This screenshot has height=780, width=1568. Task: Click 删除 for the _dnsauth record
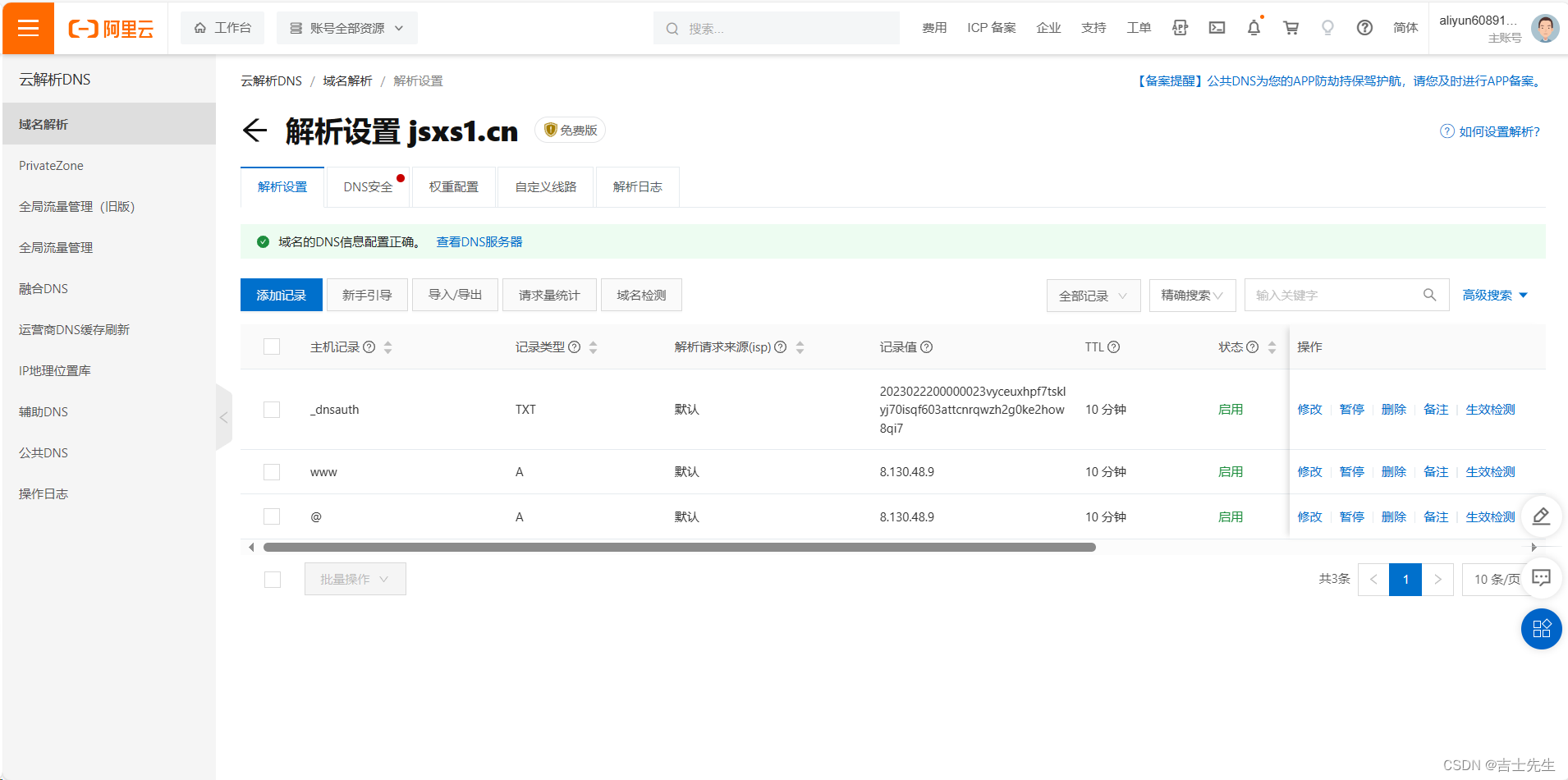pyautogui.click(x=1394, y=410)
